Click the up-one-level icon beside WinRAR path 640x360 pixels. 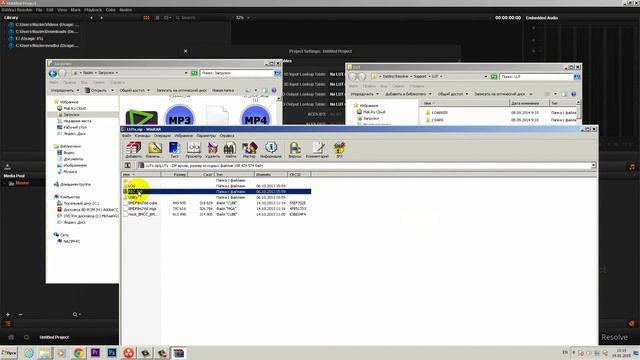(x=128, y=165)
